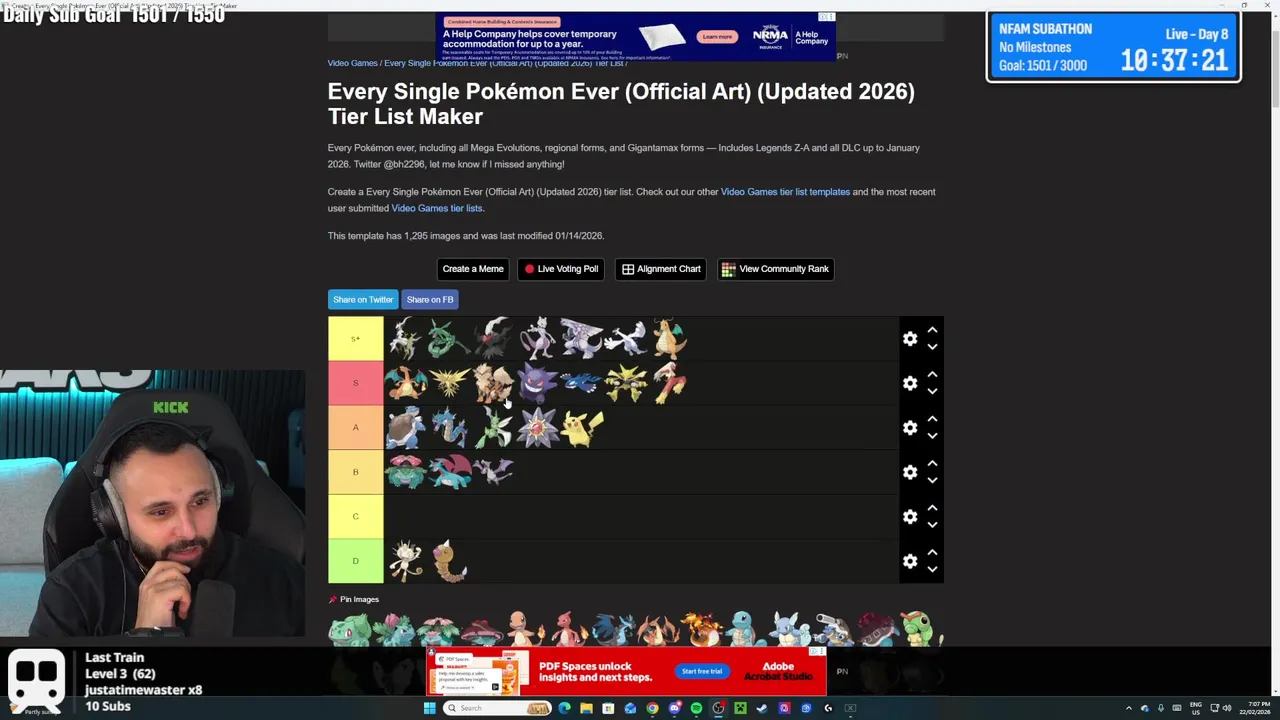This screenshot has width=1280, height=720.
Task: Open Steam from the taskbar
Action: 762,708
